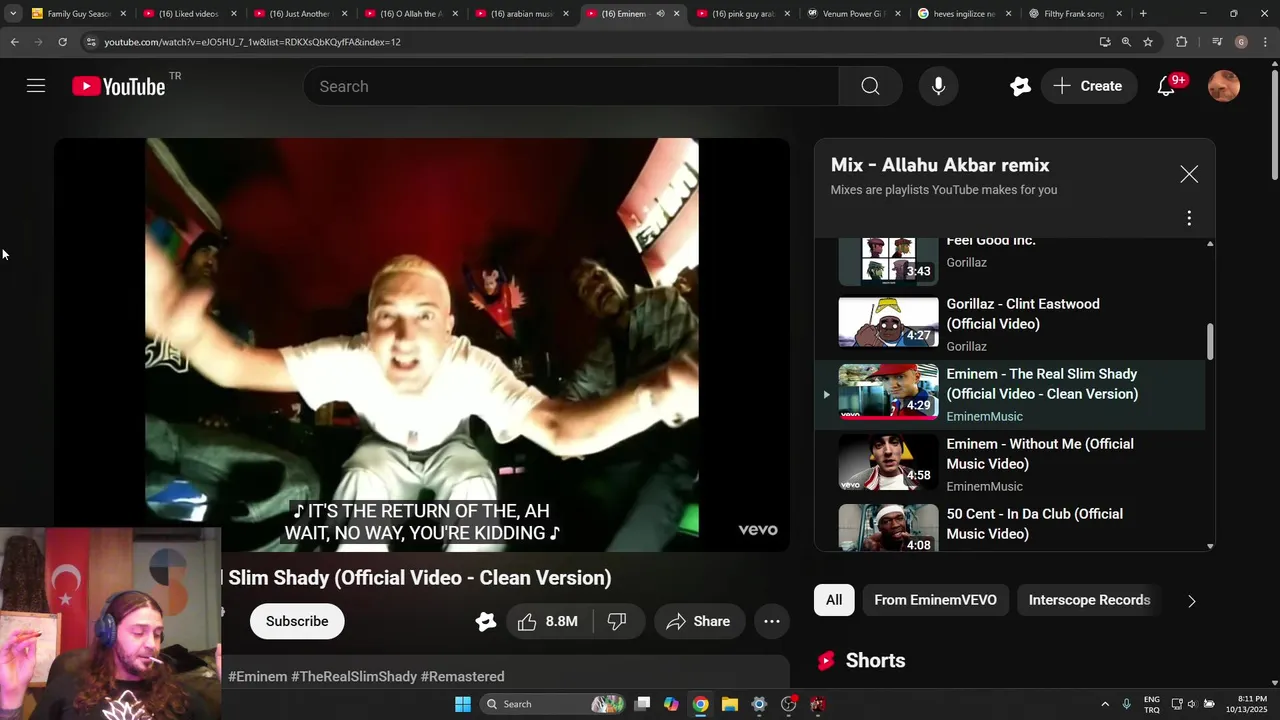Select the All filter chip

(834, 600)
